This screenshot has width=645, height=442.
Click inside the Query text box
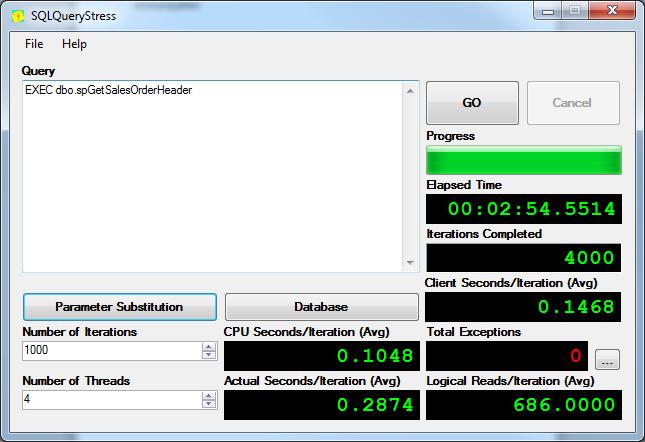[212, 177]
